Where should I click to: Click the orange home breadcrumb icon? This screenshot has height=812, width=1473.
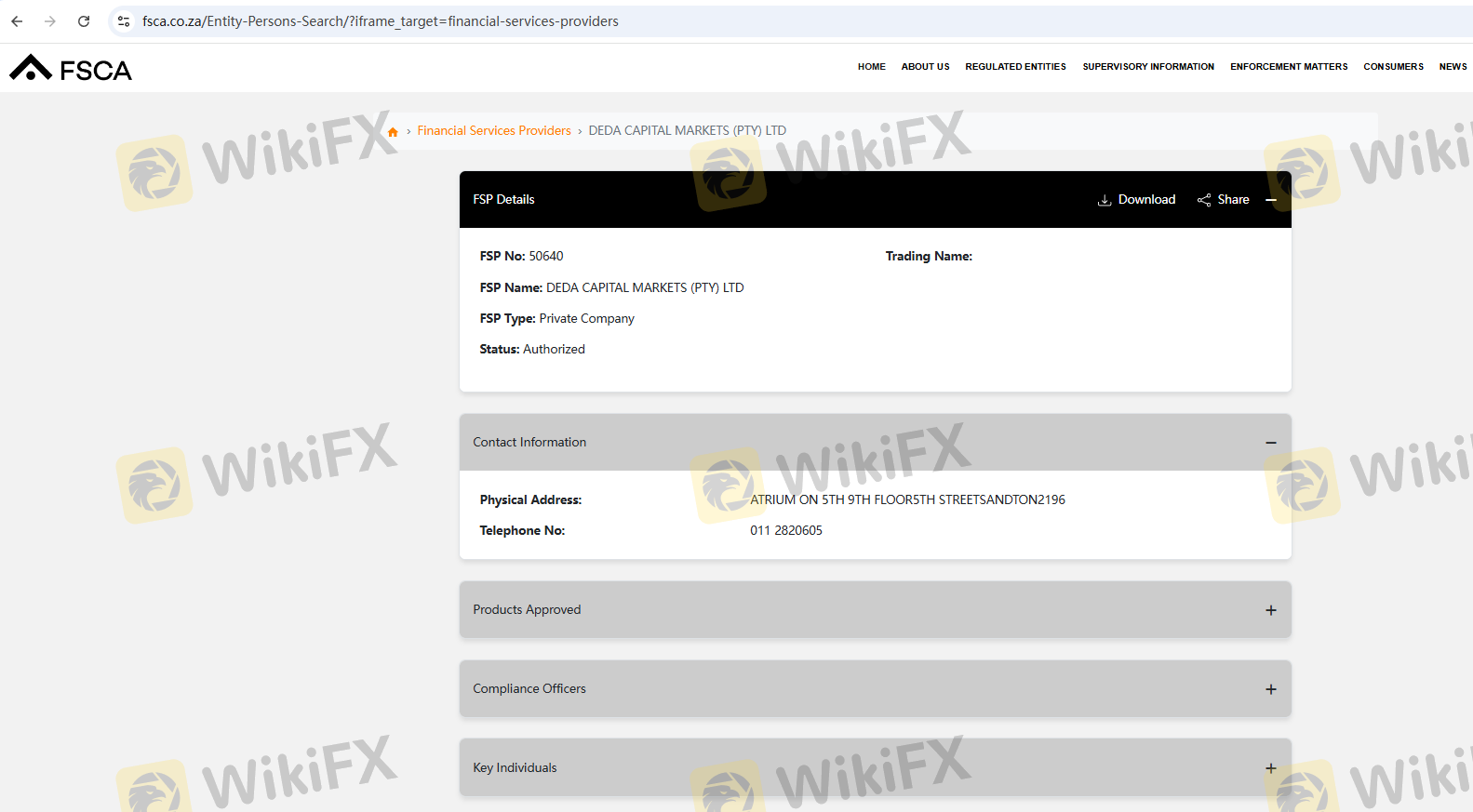coord(393,132)
